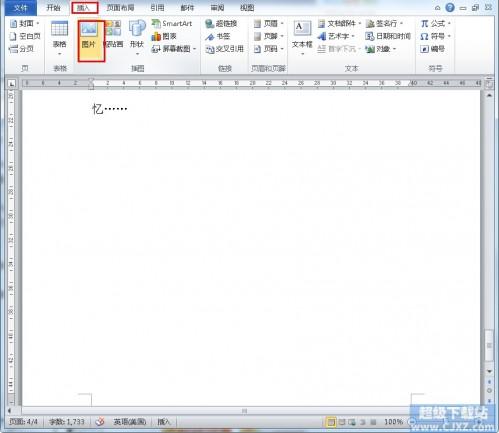Open the Header (页眉) options

click(x=268, y=23)
